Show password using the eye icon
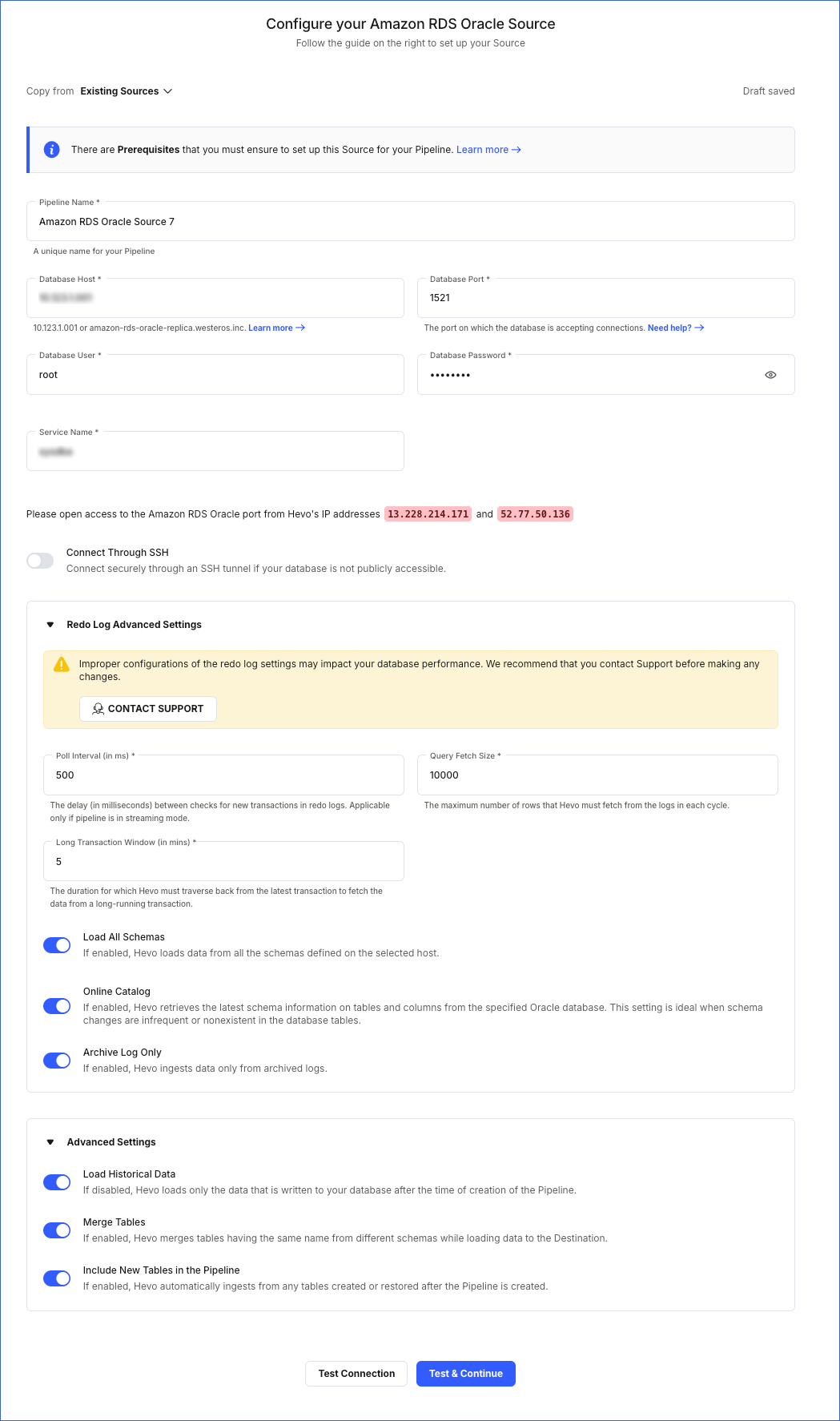 click(770, 375)
